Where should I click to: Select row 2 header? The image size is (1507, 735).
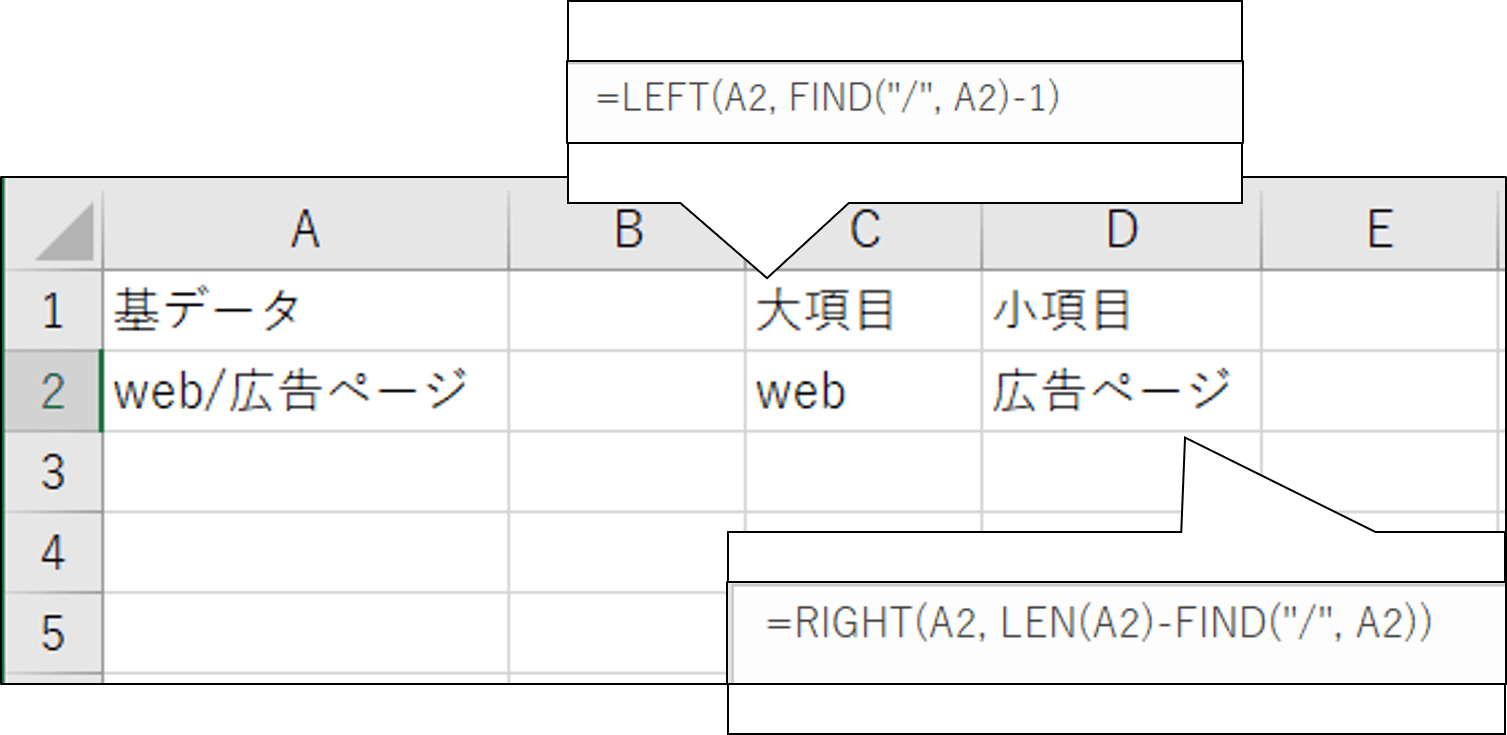point(54,391)
